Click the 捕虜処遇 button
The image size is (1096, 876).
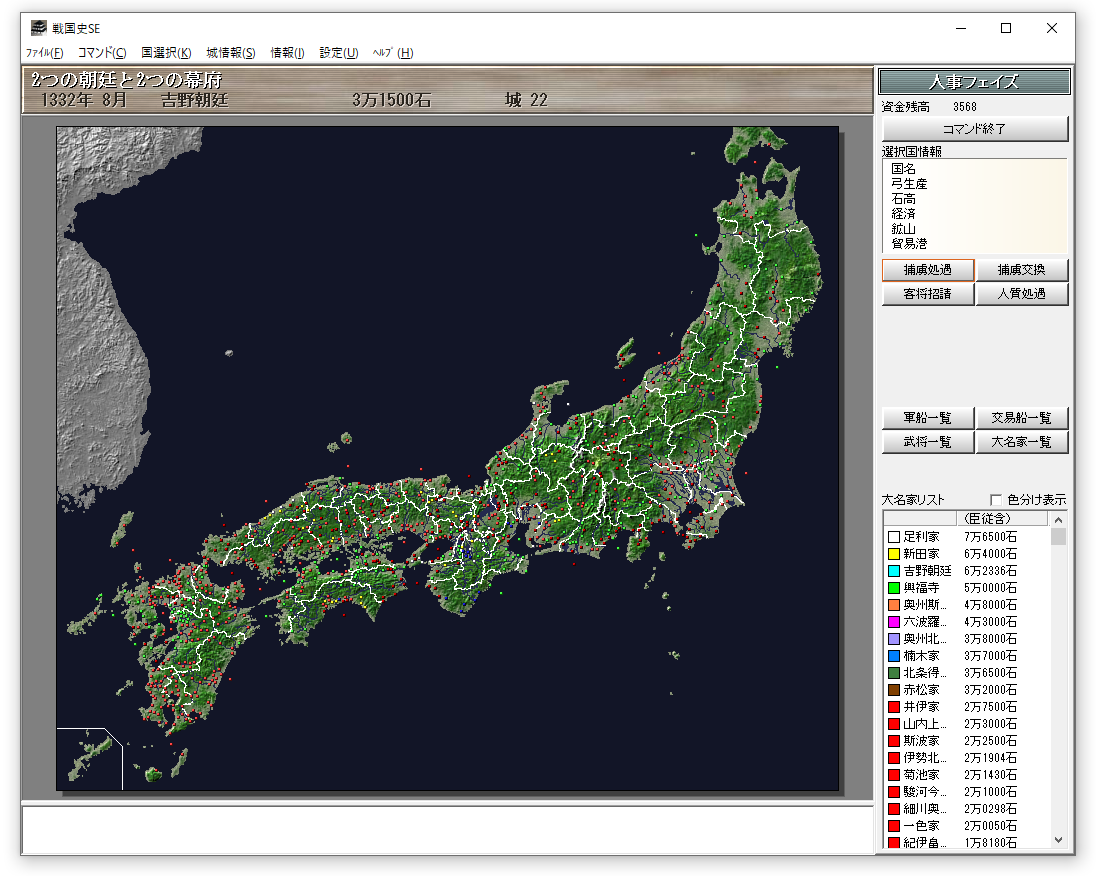pyautogui.click(x=927, y=270)
